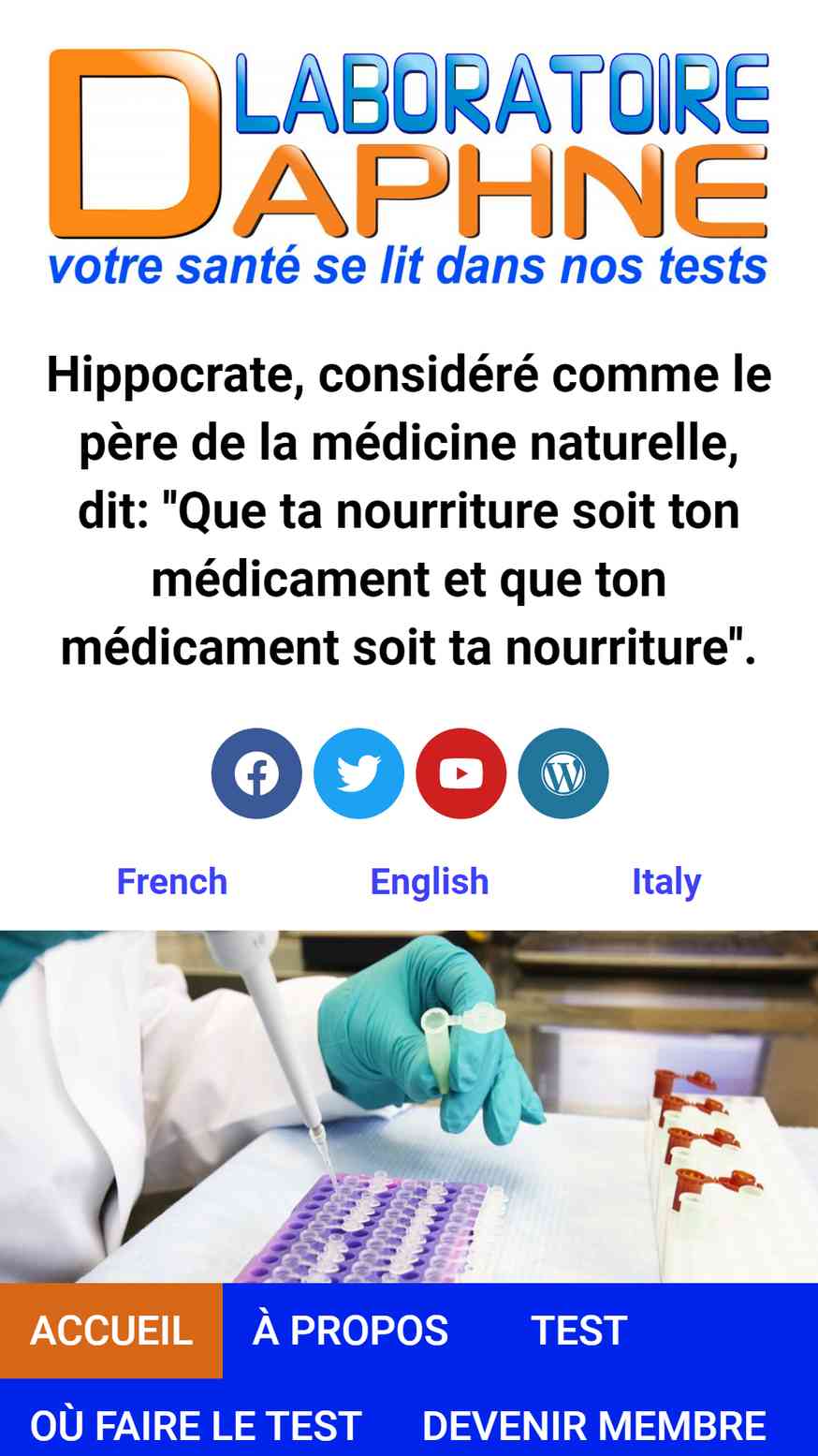Click the laboratory pipette hero image
Screen dimensions: 818x1456
[x=409, y=1106]
